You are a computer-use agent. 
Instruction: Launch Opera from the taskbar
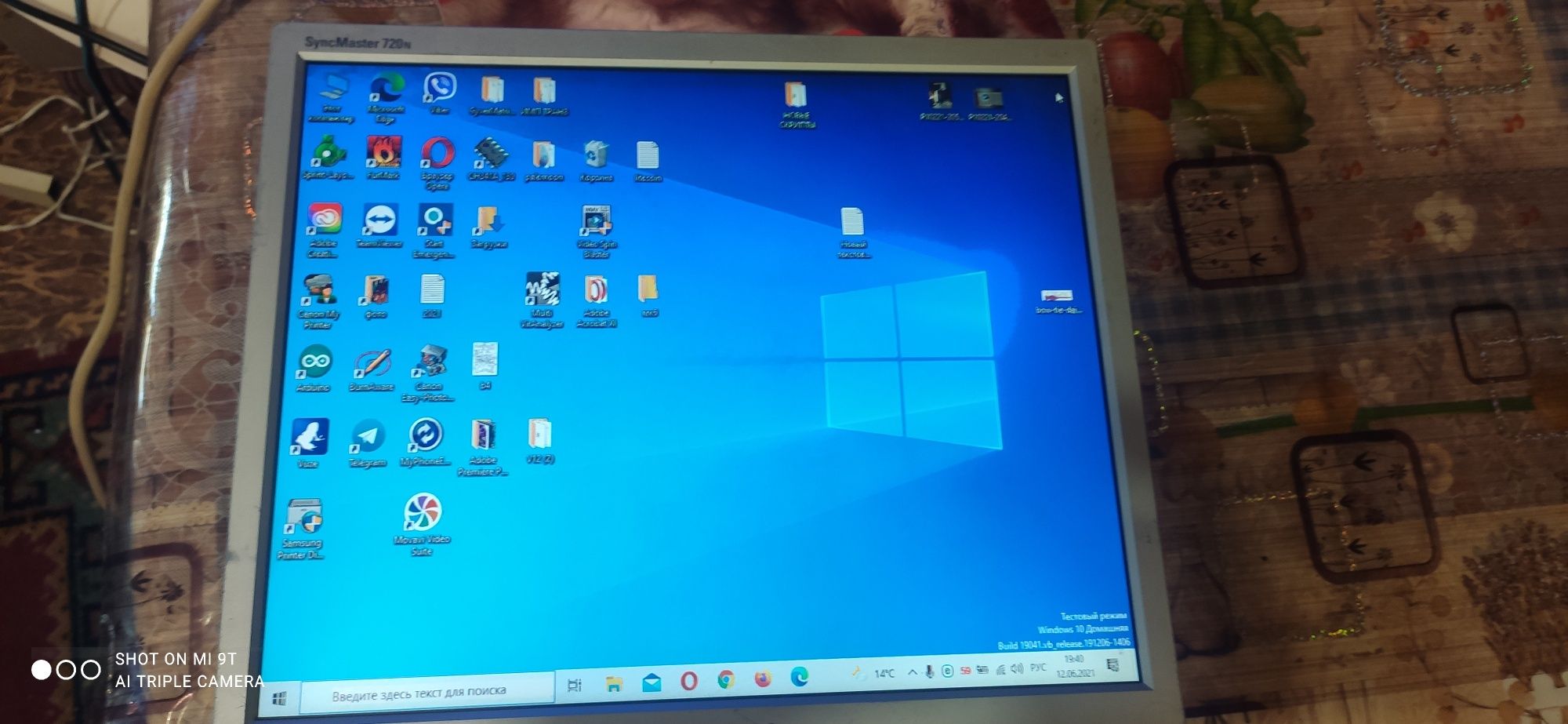(688, 682)
